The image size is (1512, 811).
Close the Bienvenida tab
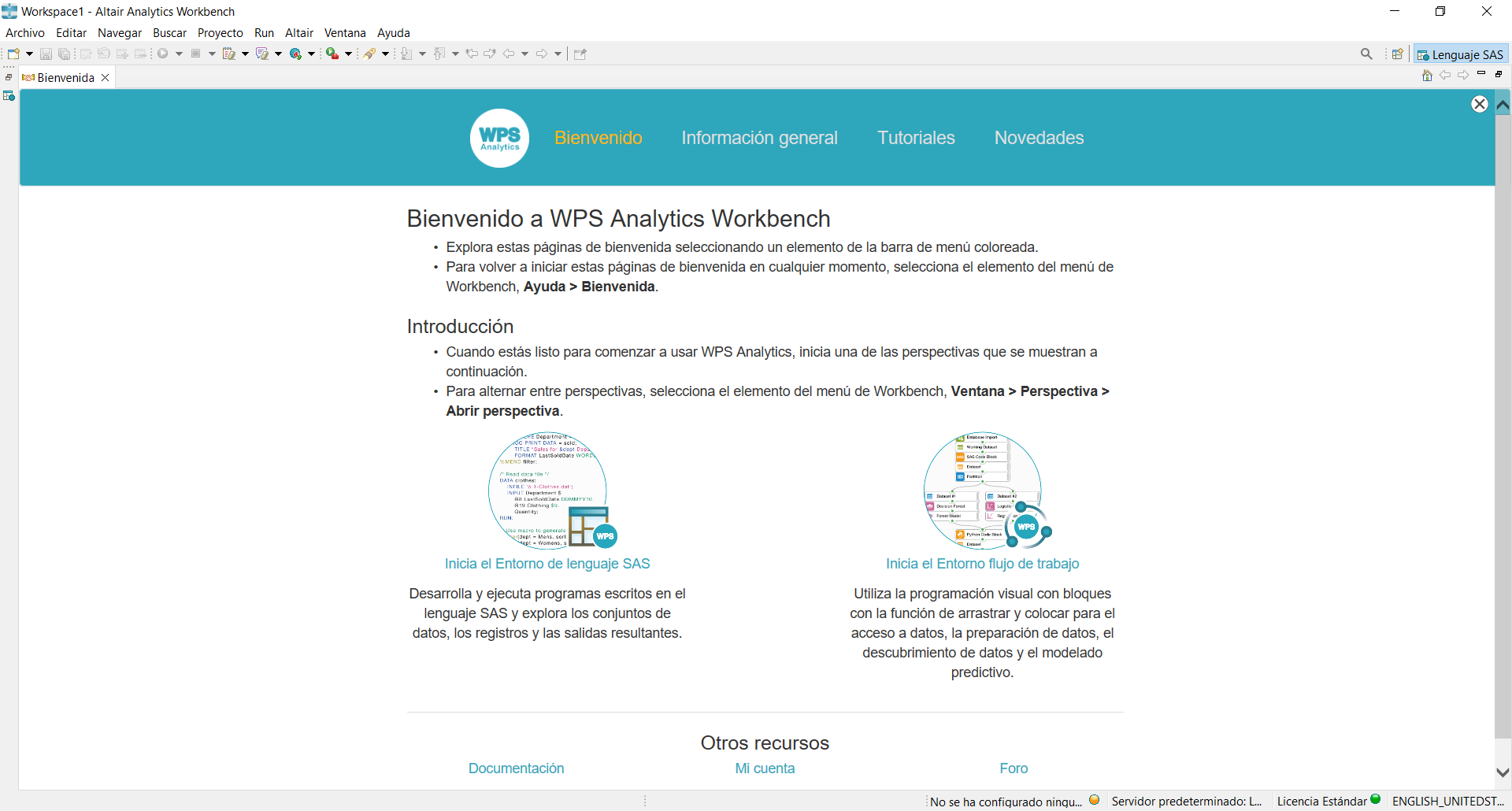pyautogui.click(x=105, y=77)
